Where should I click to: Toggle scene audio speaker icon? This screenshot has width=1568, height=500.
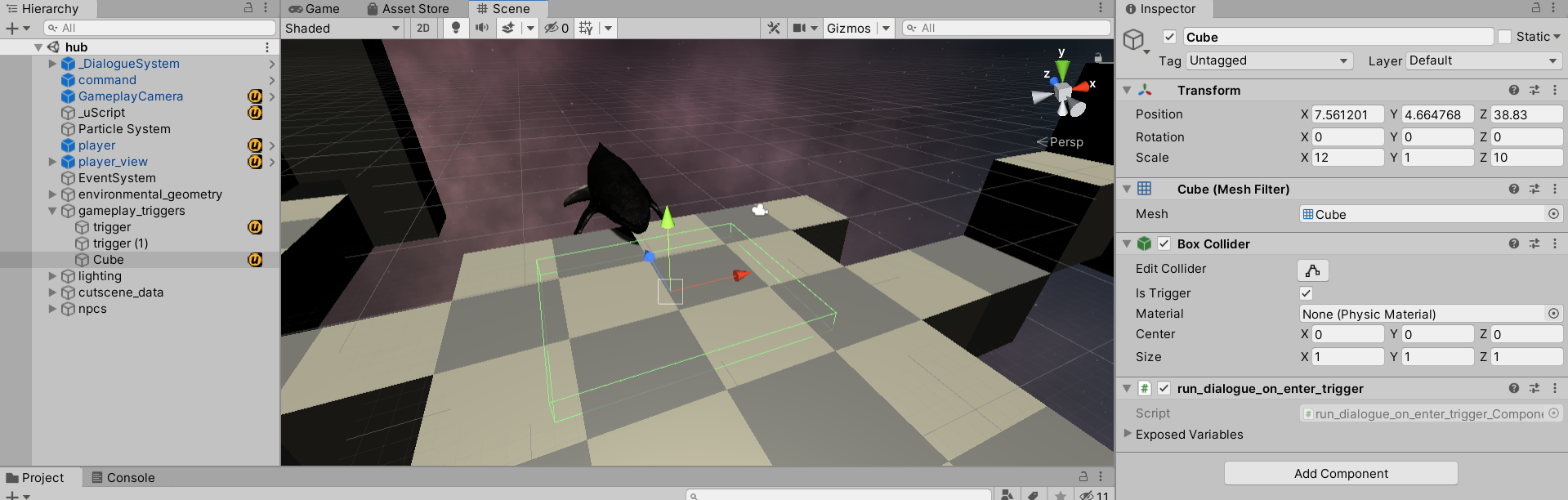tap(482, 28)
